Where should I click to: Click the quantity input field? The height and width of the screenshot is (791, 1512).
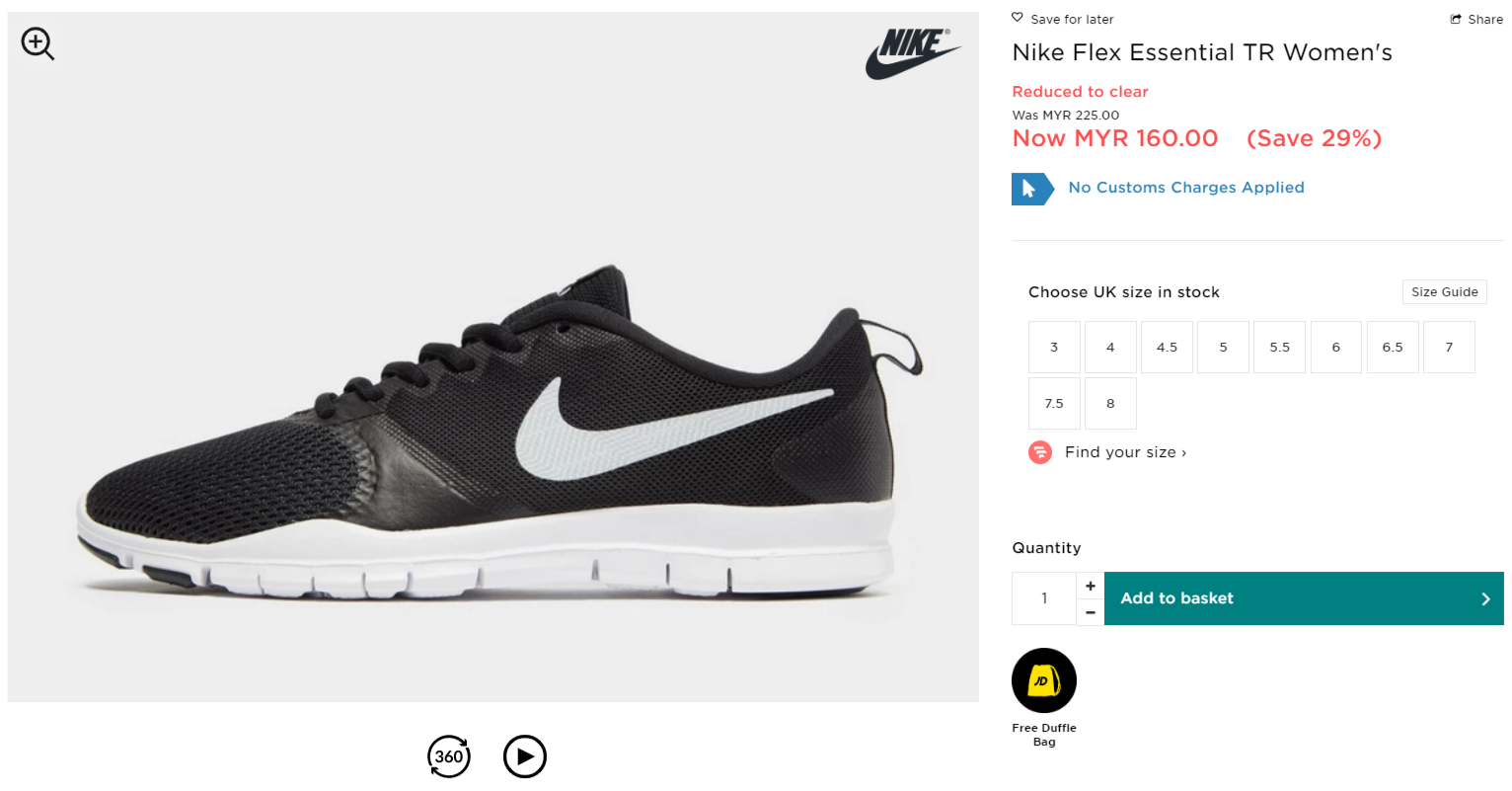(x=1044, y=598)
